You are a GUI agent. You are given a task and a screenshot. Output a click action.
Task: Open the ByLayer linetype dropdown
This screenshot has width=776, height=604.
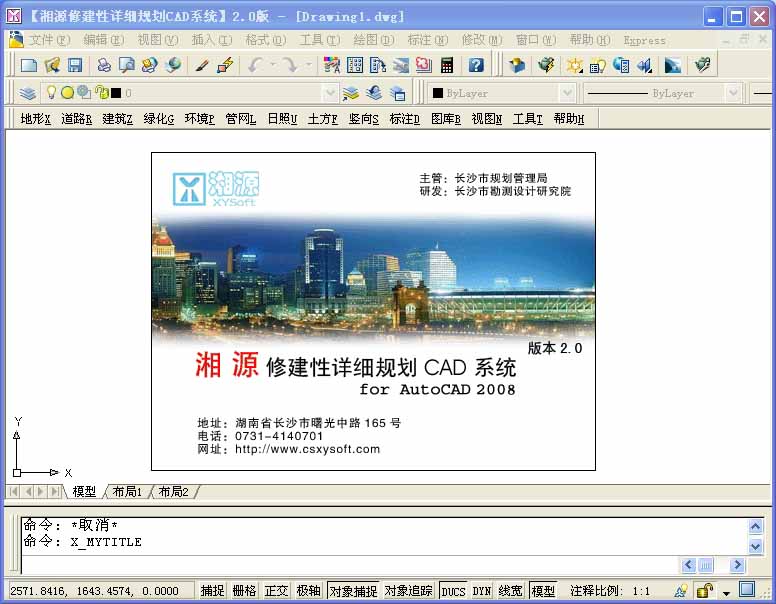point(732,93)
